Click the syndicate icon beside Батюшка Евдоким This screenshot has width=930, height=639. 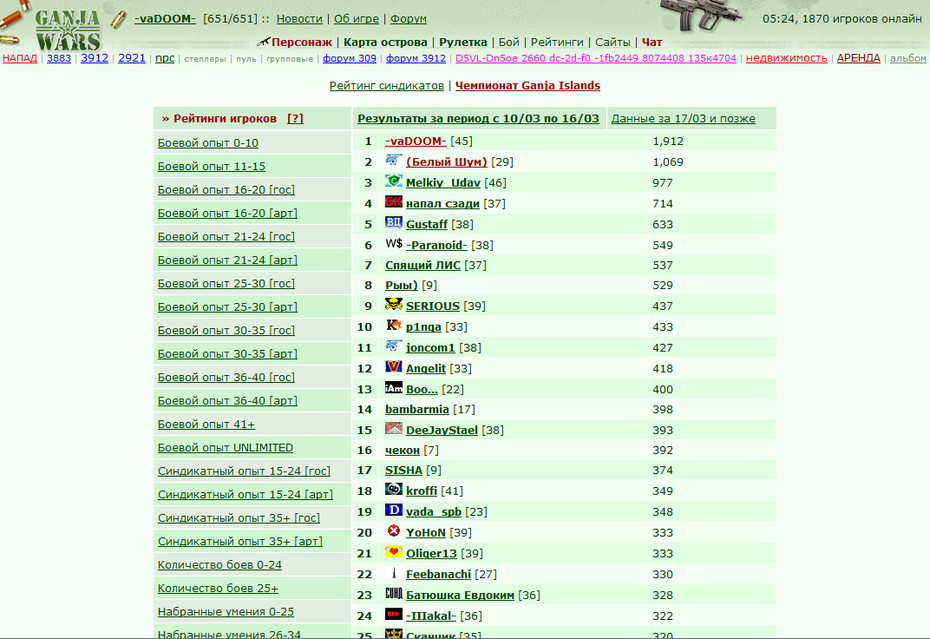point(393,593)
